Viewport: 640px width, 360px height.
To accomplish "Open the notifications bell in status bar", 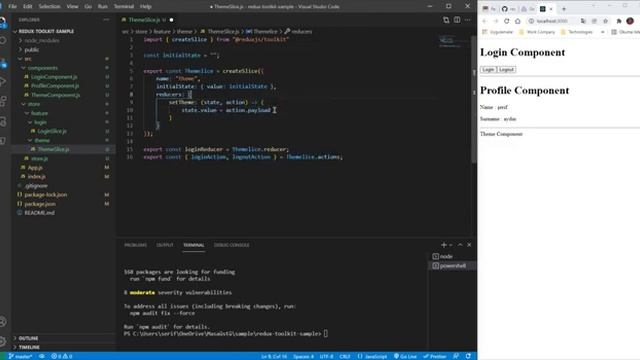I will (x=468, y=356).
